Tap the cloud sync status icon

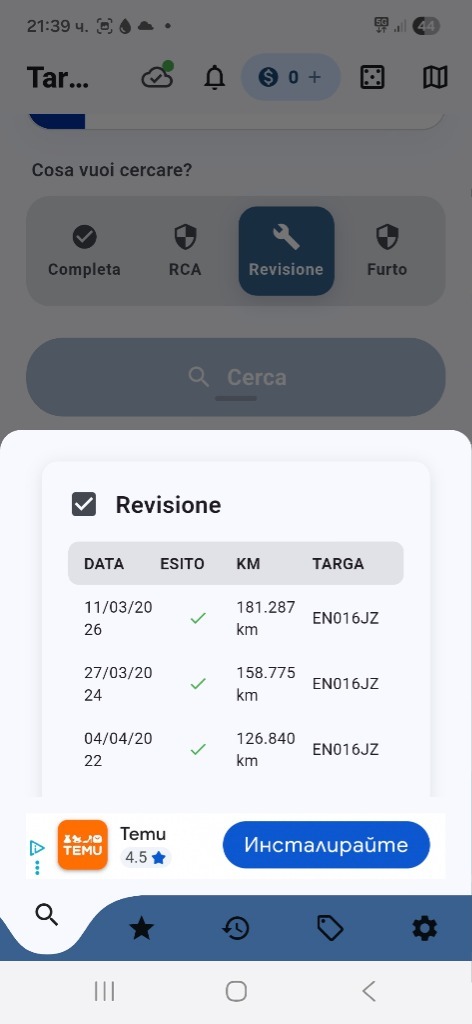[157, 77]
